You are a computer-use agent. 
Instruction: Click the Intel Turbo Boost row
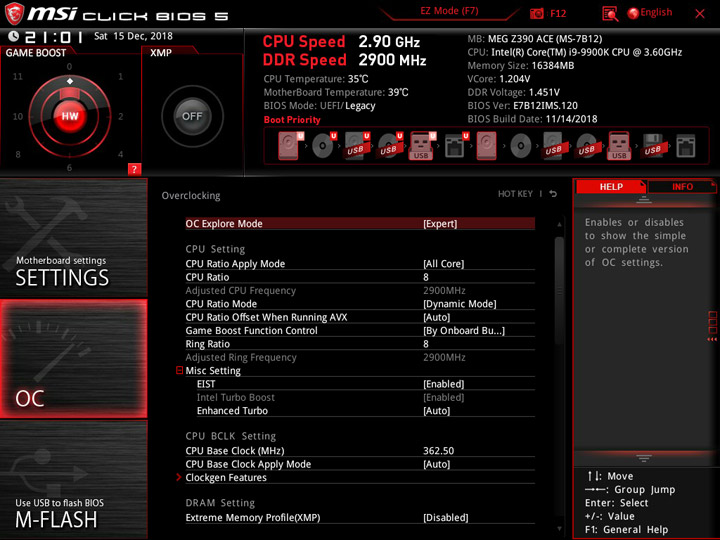click(366, 397)
